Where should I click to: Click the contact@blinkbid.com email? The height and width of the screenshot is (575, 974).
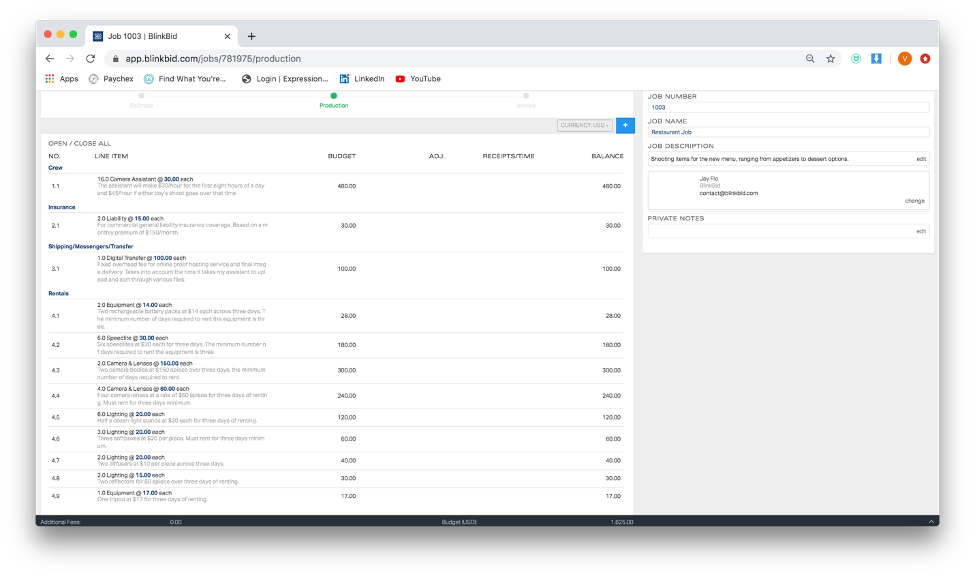click(729, 193)
